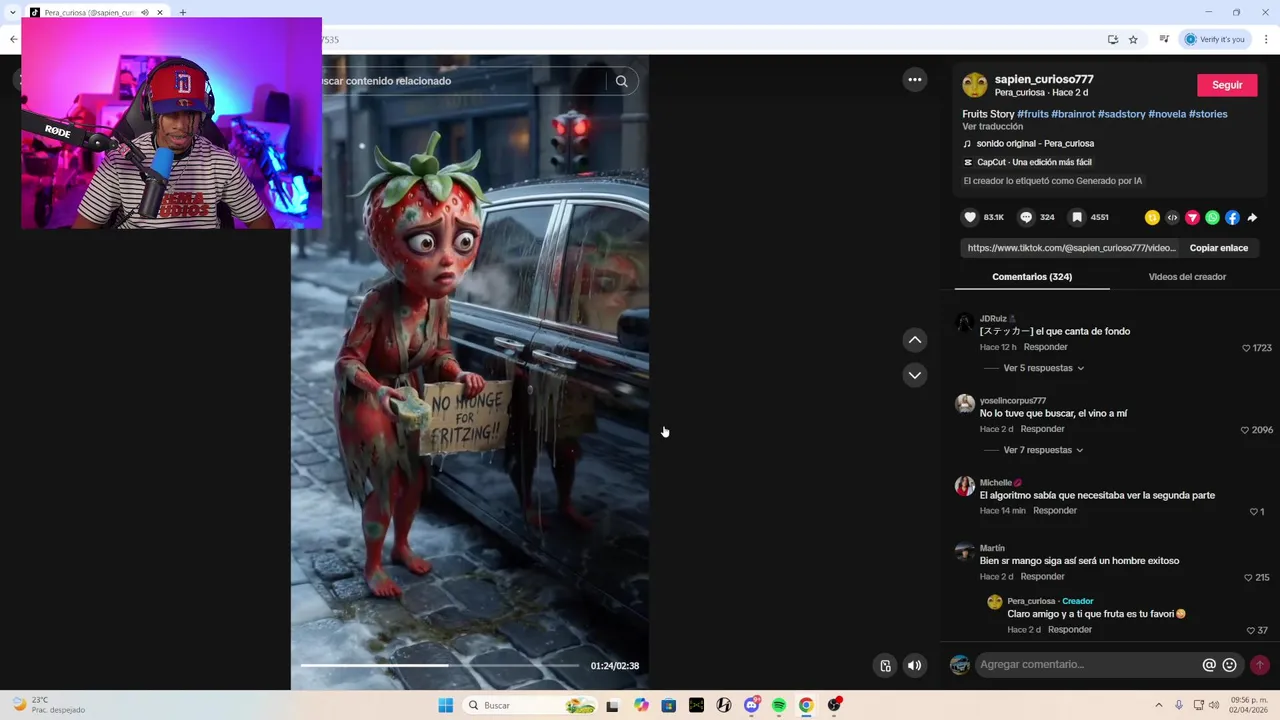
Task: Go to the previous video with up arrow
Action: 915,340
